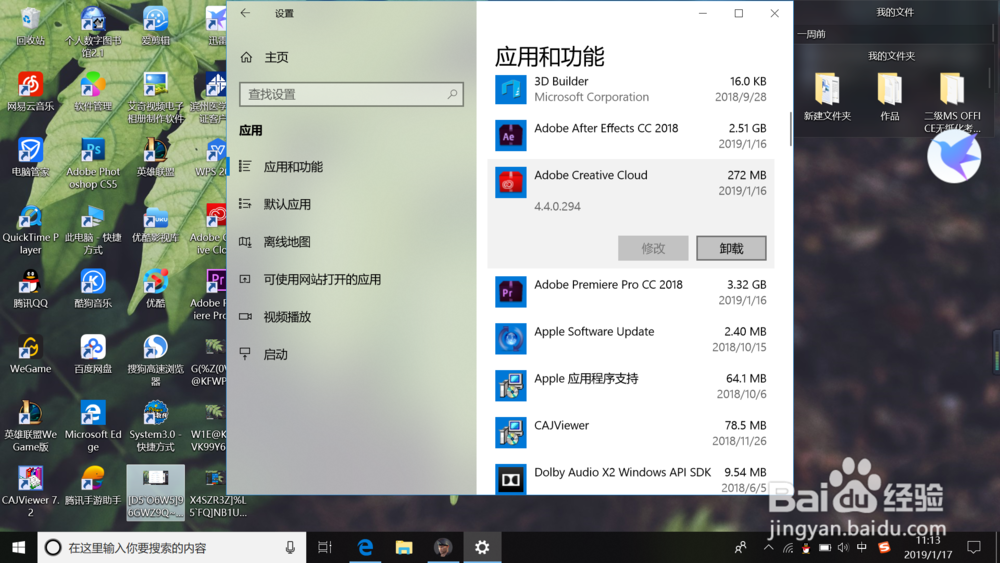Select the 作品 folder

pos(890,96)
